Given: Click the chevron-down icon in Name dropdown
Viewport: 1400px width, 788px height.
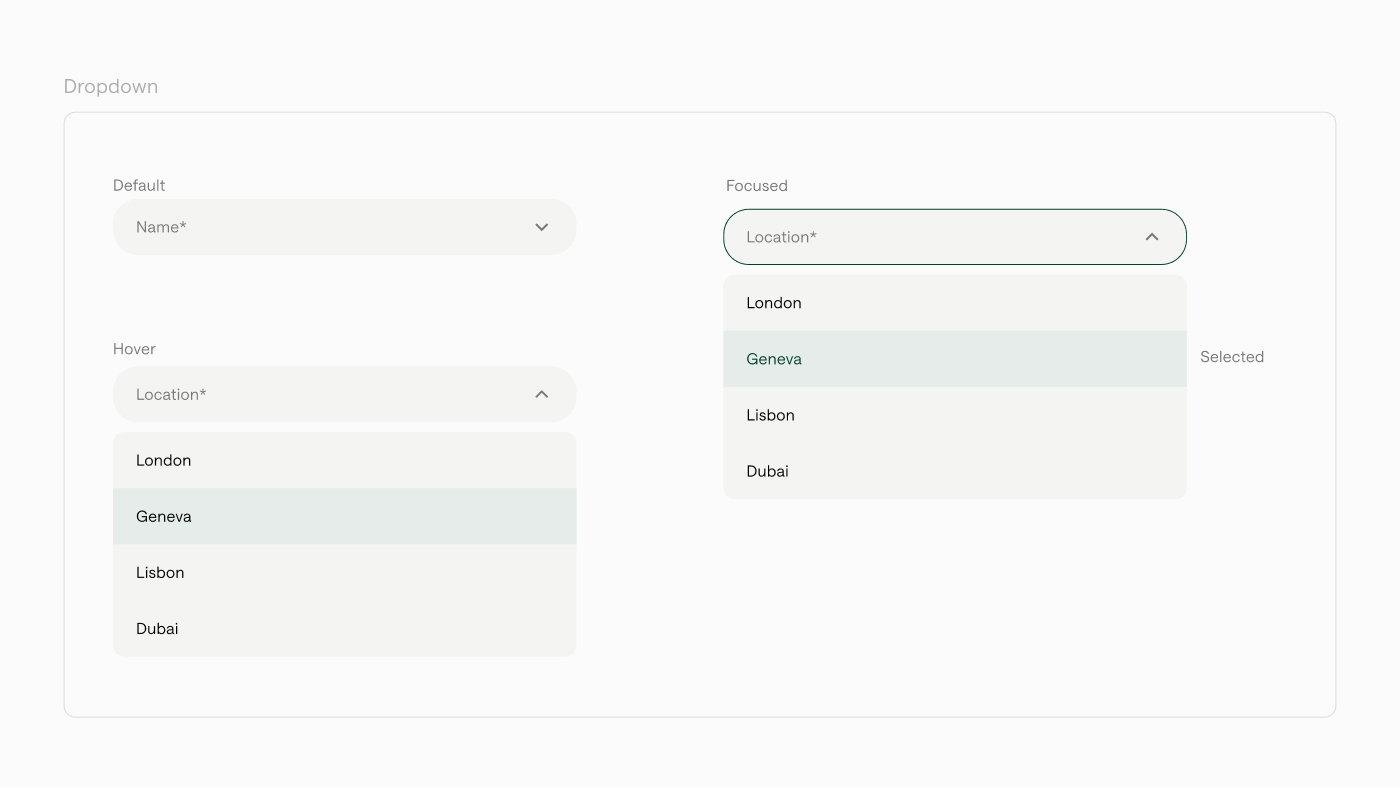Looking at the screenshot, I should [x=541, y=227].
